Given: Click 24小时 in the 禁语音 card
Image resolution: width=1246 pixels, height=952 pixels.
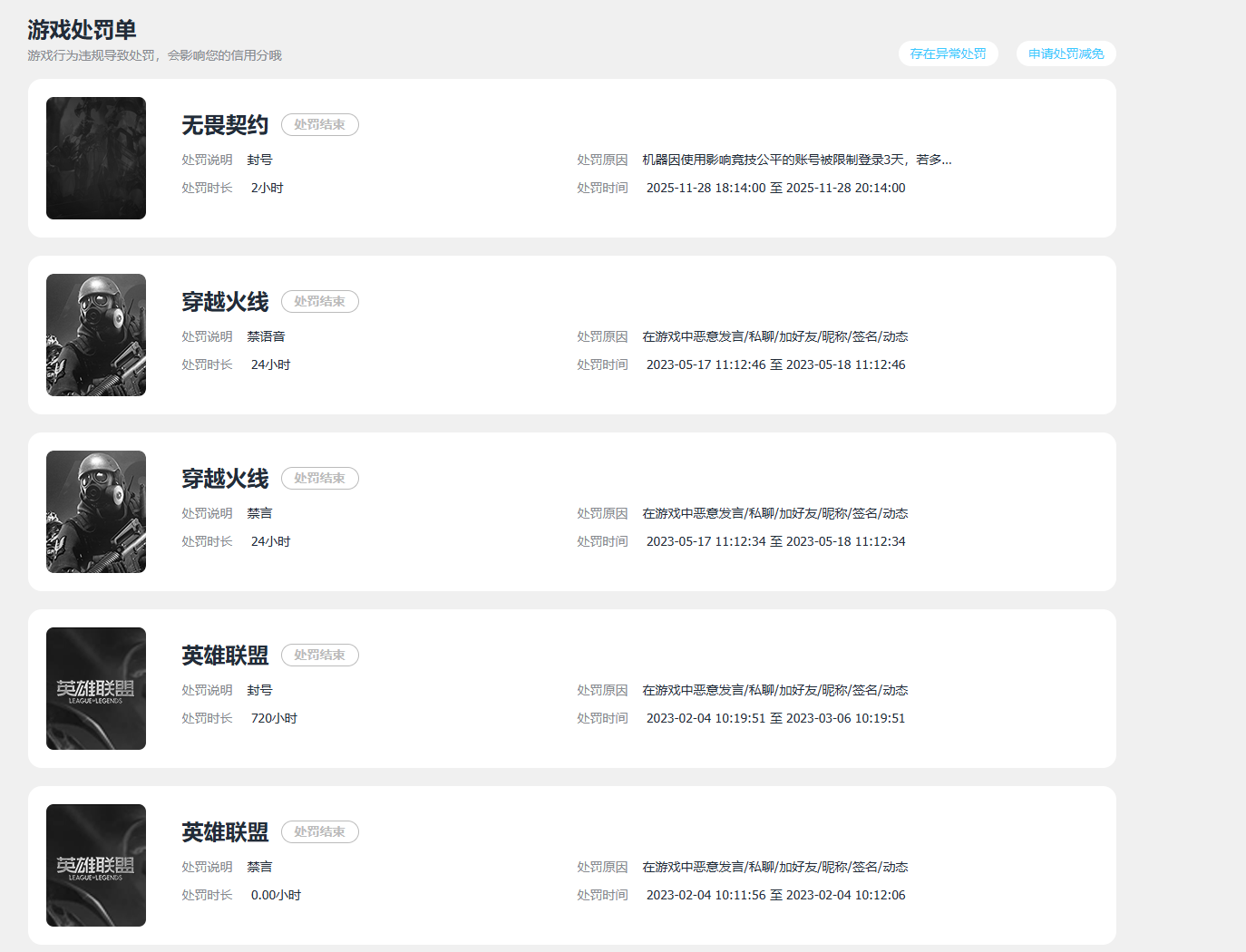Looking at the screenshot, I should tap(271, 364).
